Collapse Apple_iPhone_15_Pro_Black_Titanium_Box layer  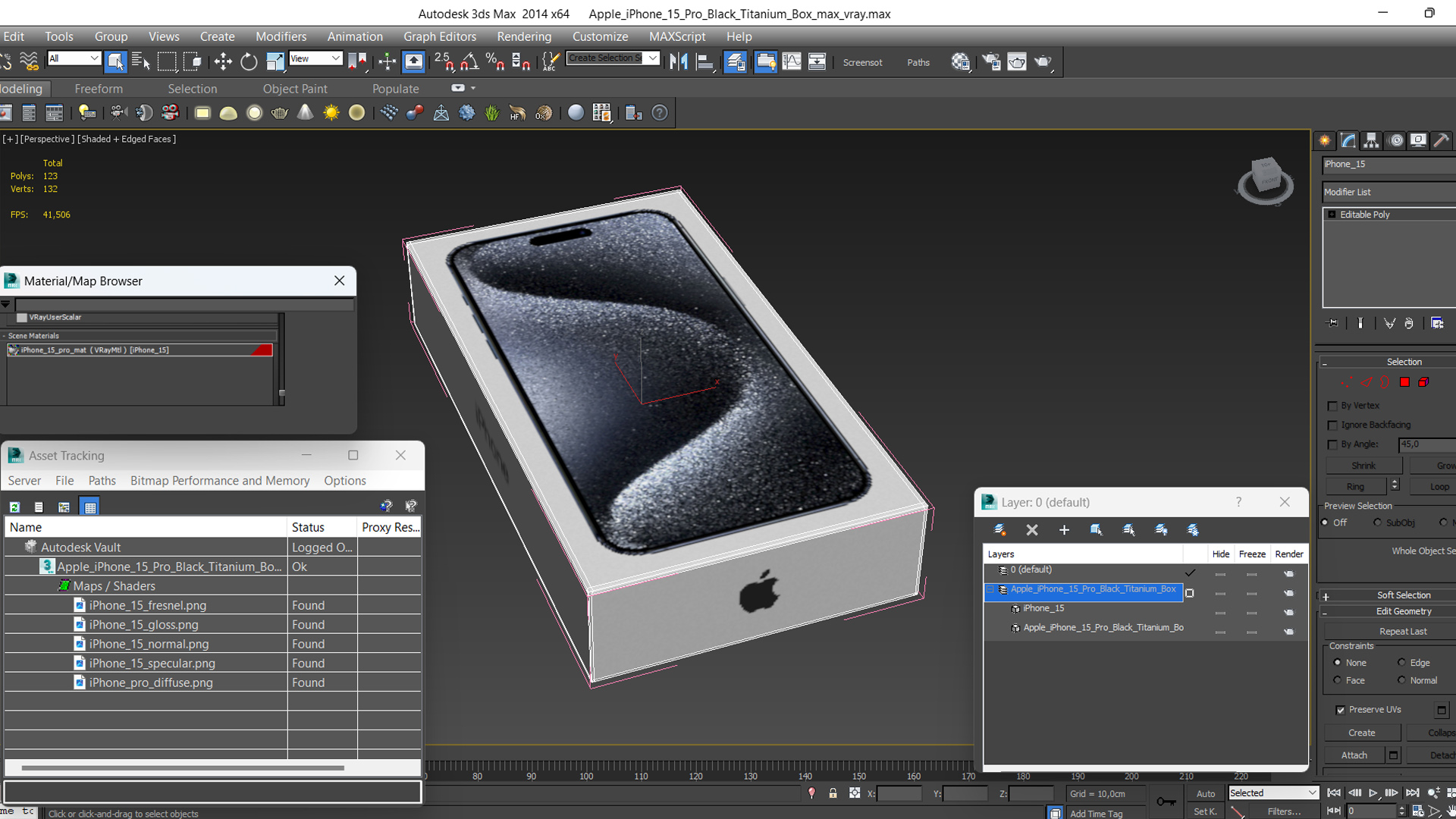(x=990, y=589)
